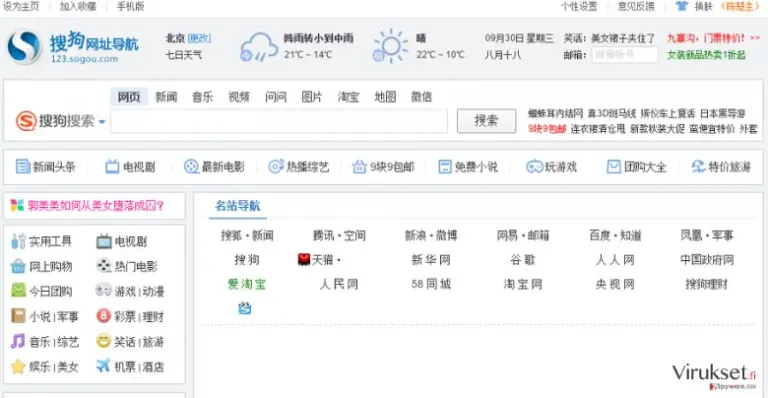This screenshot has width=768, height=398.
Task: Click the 笑话 smiley icon in sidebar
Action: pyautogui.click(x=103, y=341)
